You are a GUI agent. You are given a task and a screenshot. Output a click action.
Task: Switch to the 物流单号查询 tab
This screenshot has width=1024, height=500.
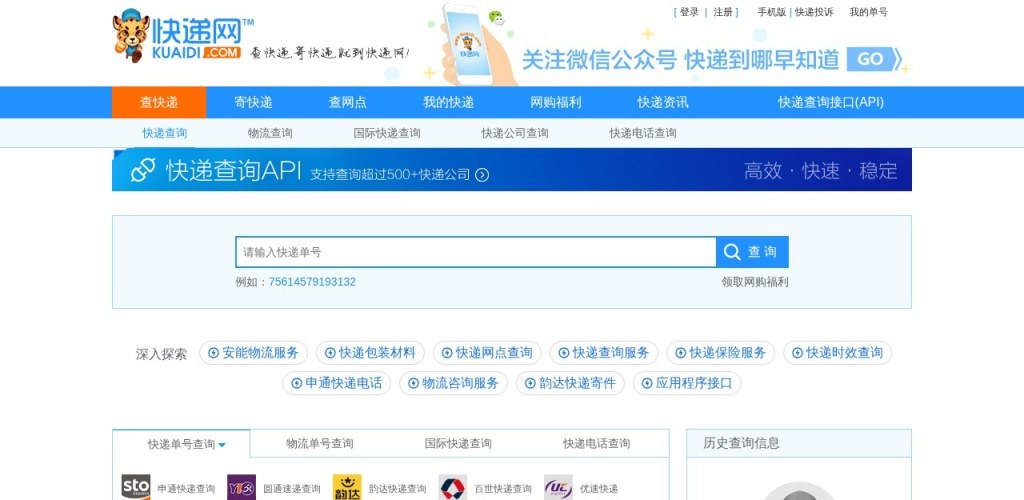pos(319,444)
